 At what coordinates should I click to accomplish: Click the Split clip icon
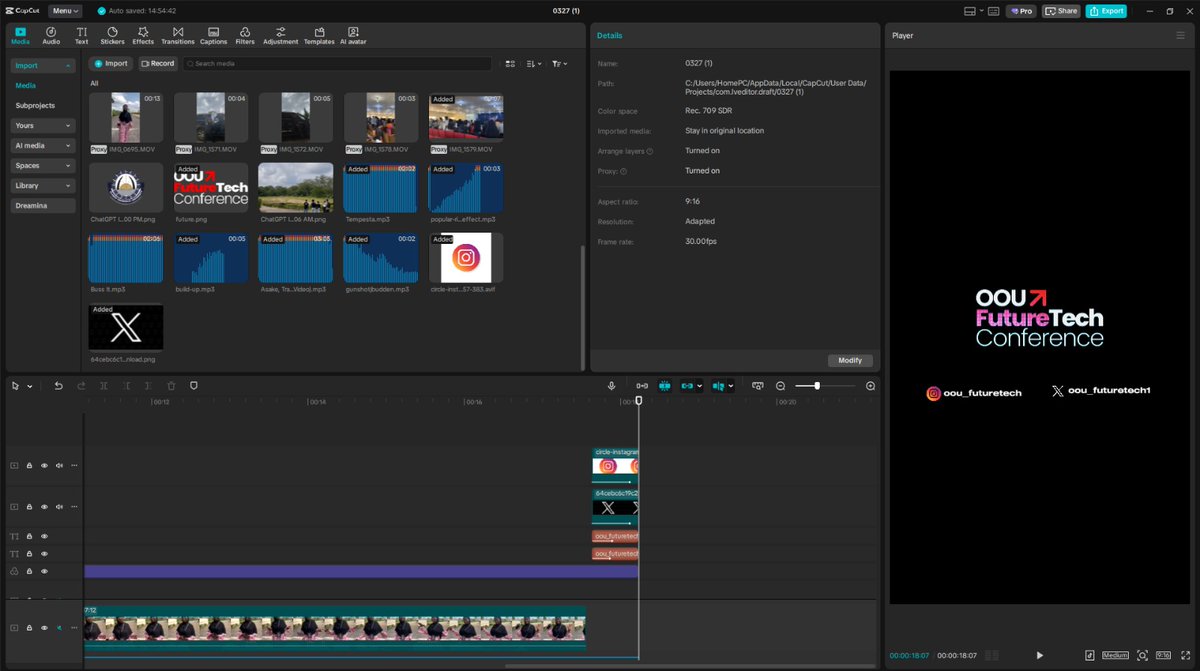(x=103, y=386)
